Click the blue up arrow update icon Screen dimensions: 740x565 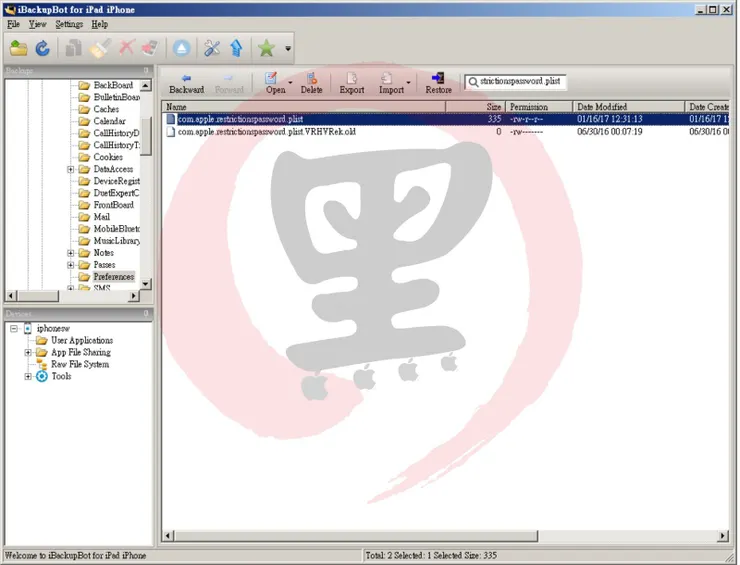(236, 48)
